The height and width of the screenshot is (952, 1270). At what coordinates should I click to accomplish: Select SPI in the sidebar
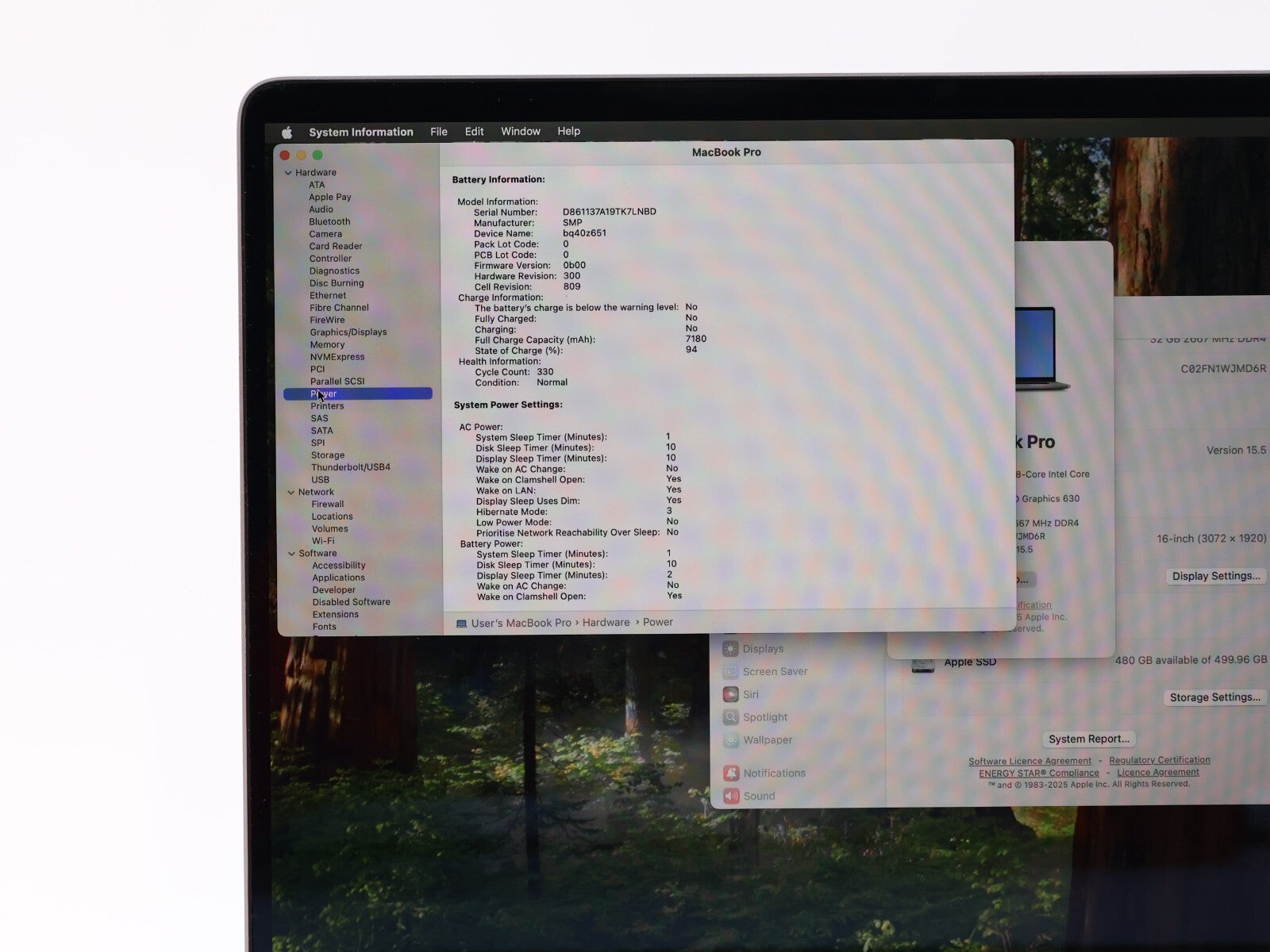coord(317,443)
